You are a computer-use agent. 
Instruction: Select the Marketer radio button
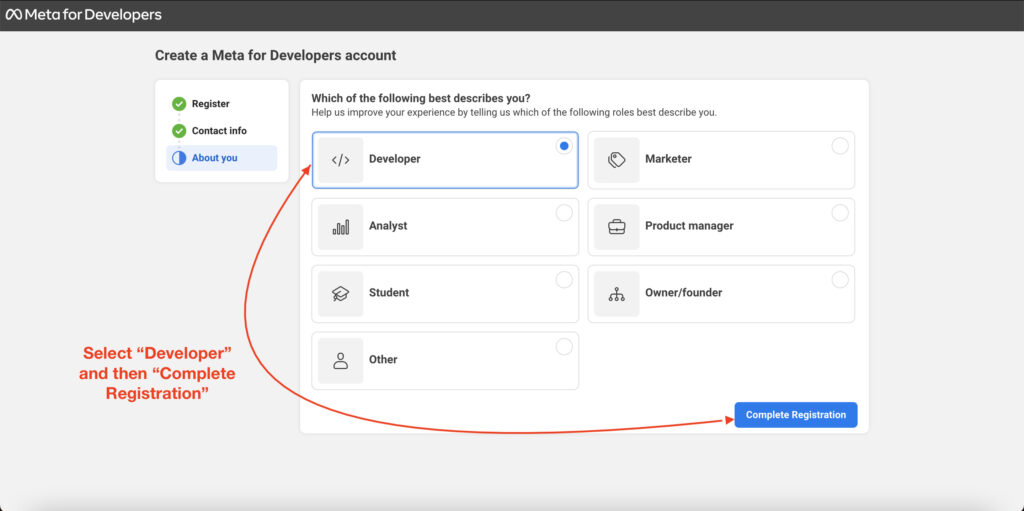(x=840, y=146)
